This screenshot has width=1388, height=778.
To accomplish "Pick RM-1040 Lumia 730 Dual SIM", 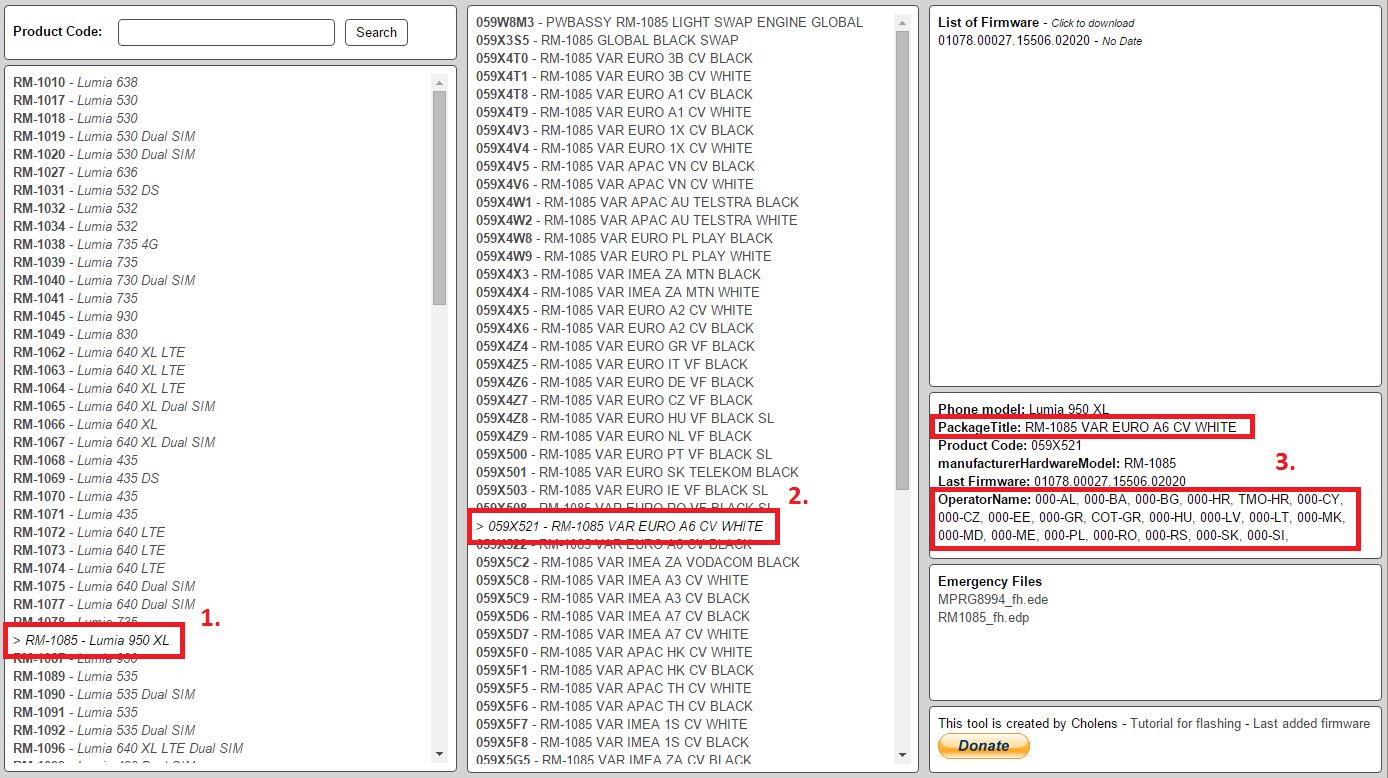I will point(104,280).
